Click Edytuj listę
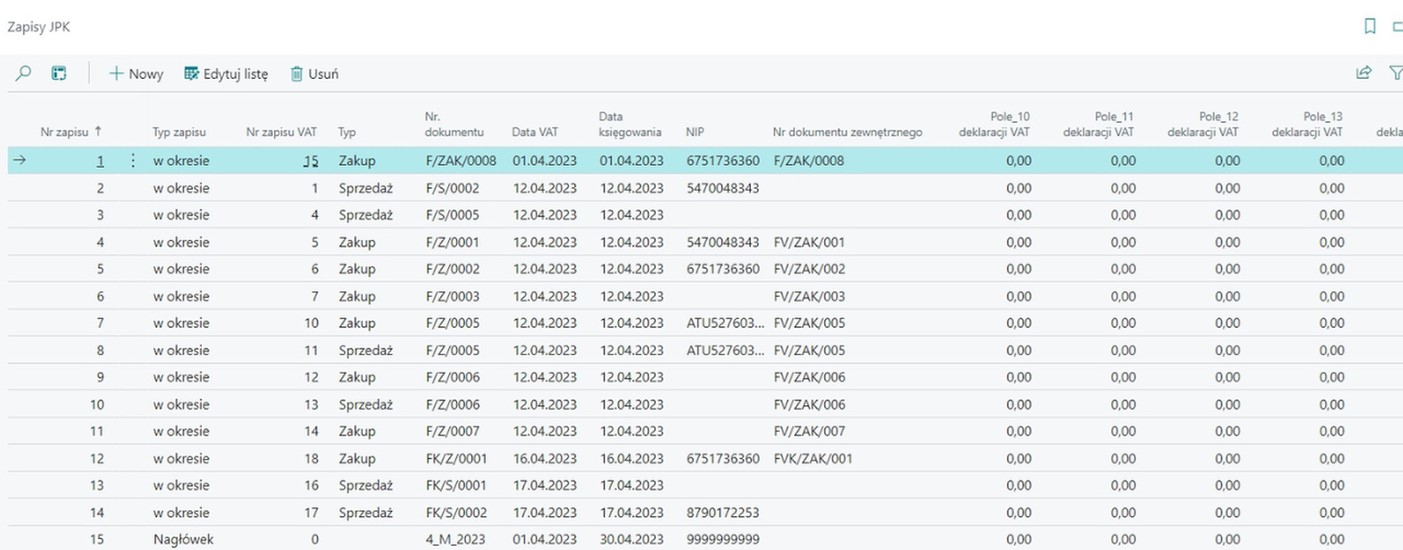This screenshot has width=1403, height=550. (x=226, y=74)
